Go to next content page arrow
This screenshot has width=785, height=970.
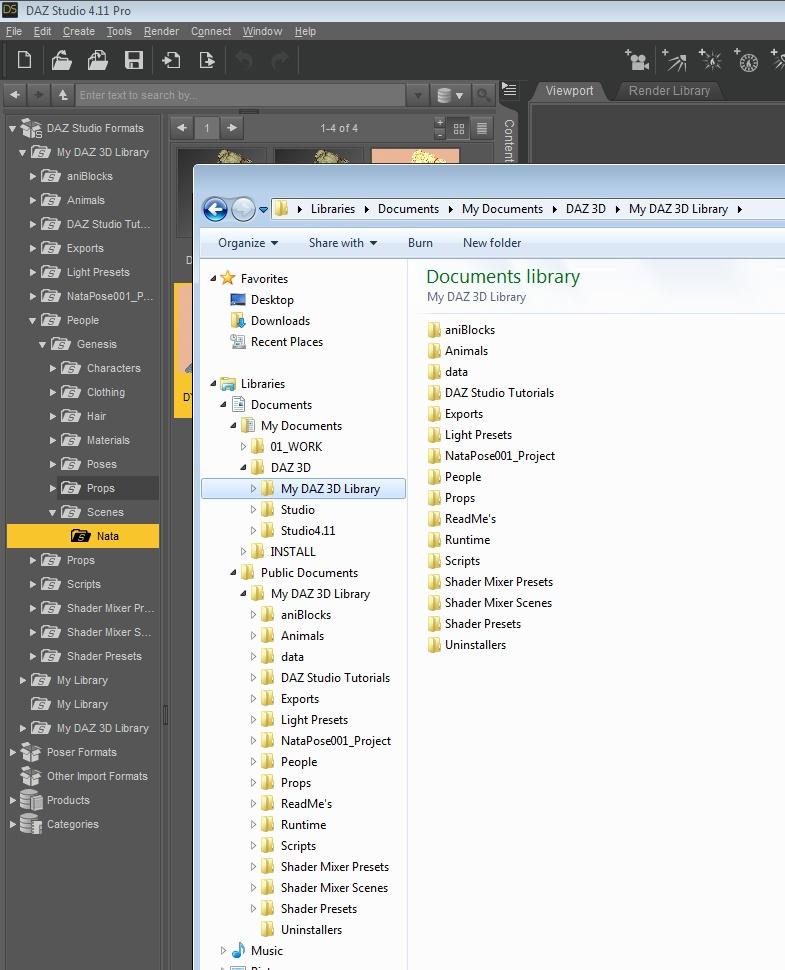(232, 128)
